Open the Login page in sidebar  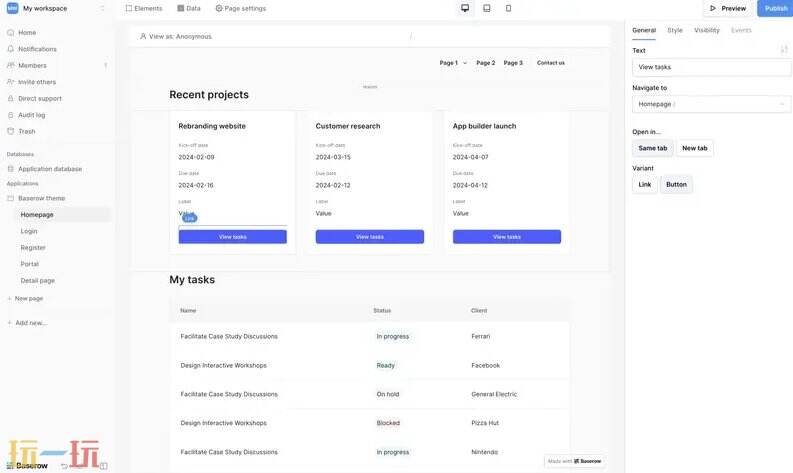[29, 231]
